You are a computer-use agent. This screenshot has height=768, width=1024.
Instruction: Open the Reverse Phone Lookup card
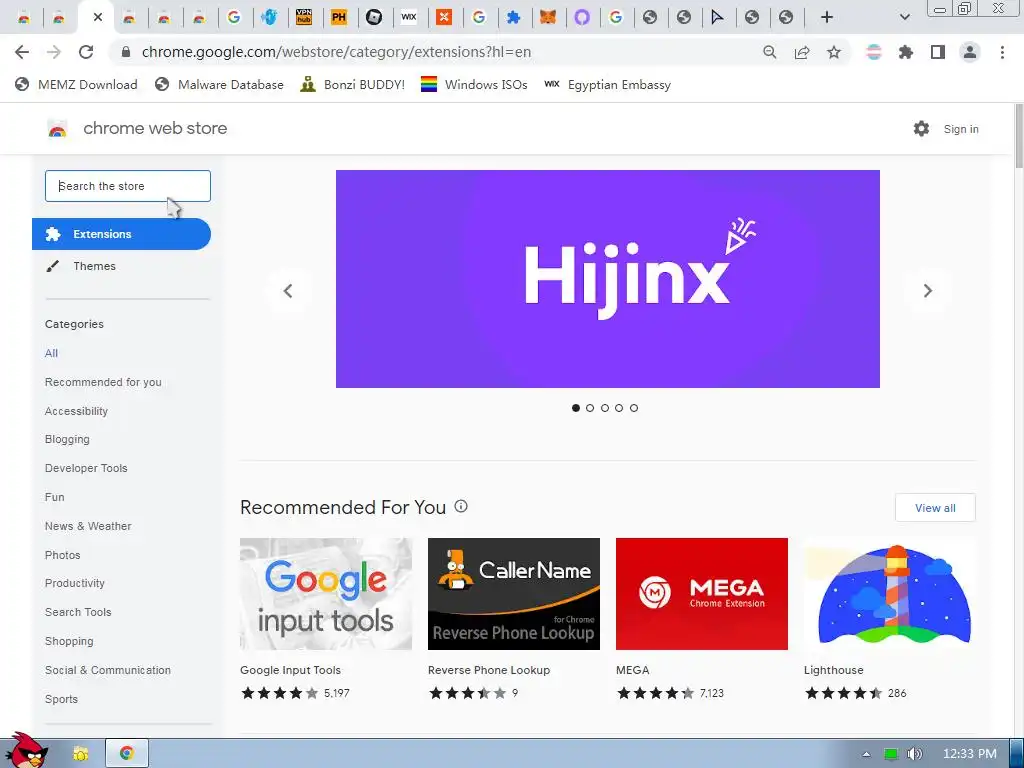(x=514, y=618)
